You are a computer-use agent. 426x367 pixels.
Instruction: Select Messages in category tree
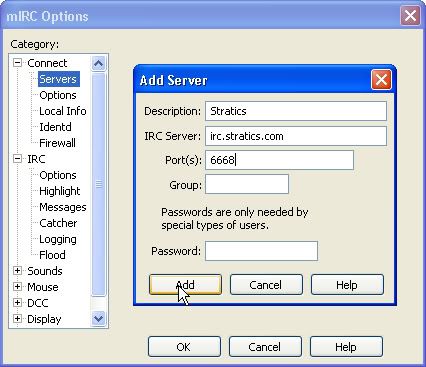point(63,207)
